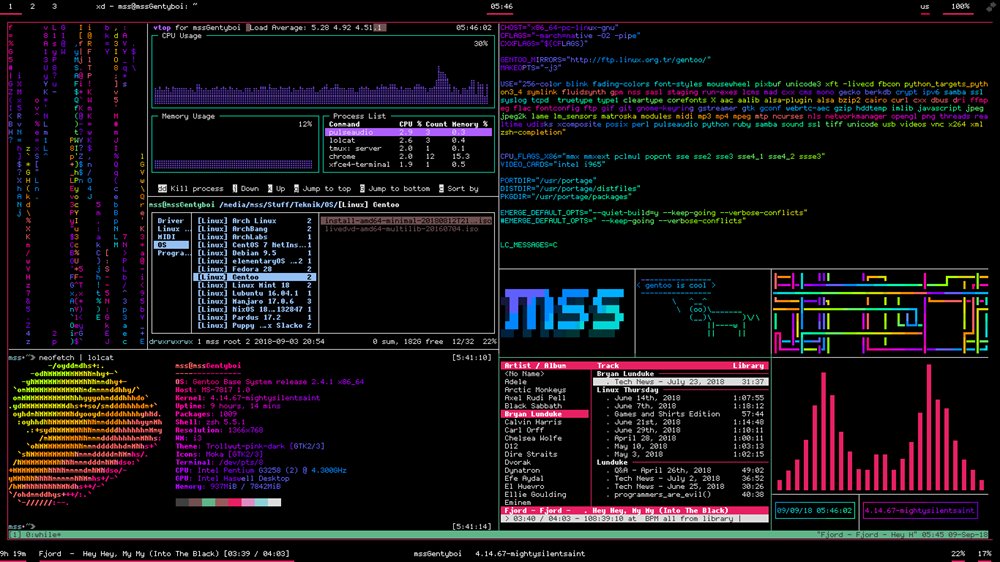Click the 'Jump to bottom' hint in vtop
Image resolution: width=1000 pixels, height=562 pixels.
click(x=395, y=189)
